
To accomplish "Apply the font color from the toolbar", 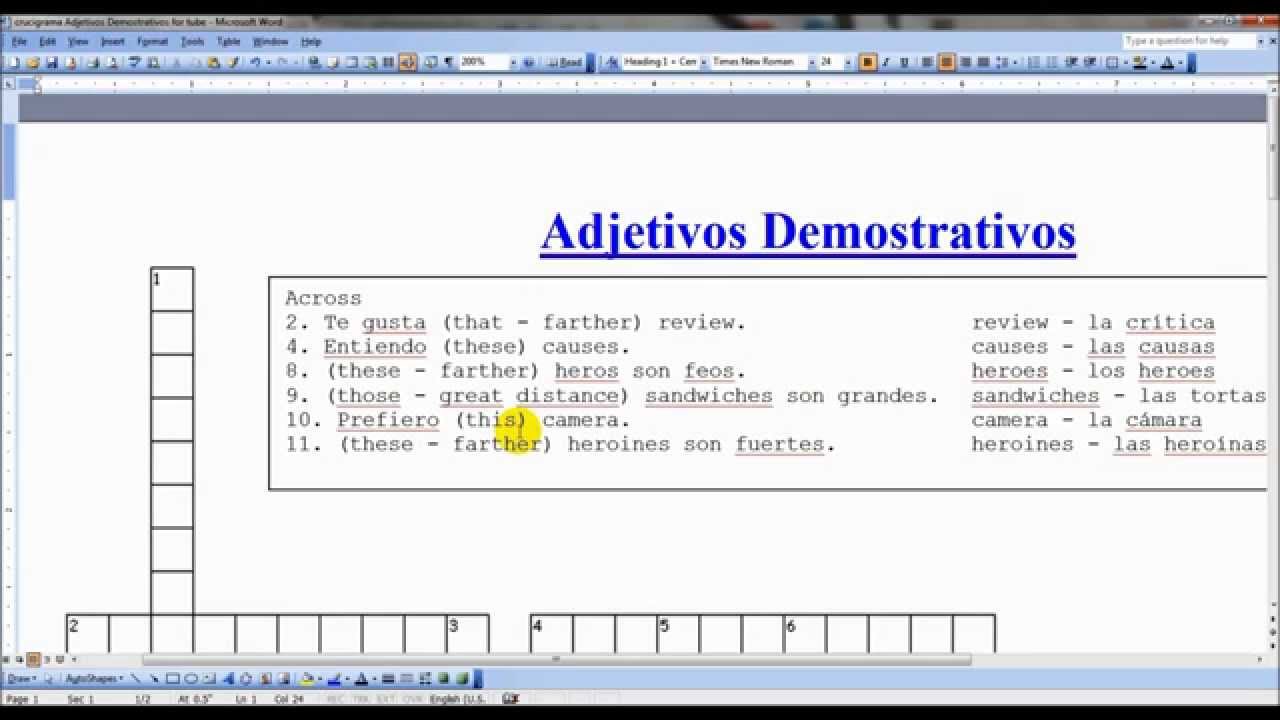I will [1166, 62].
